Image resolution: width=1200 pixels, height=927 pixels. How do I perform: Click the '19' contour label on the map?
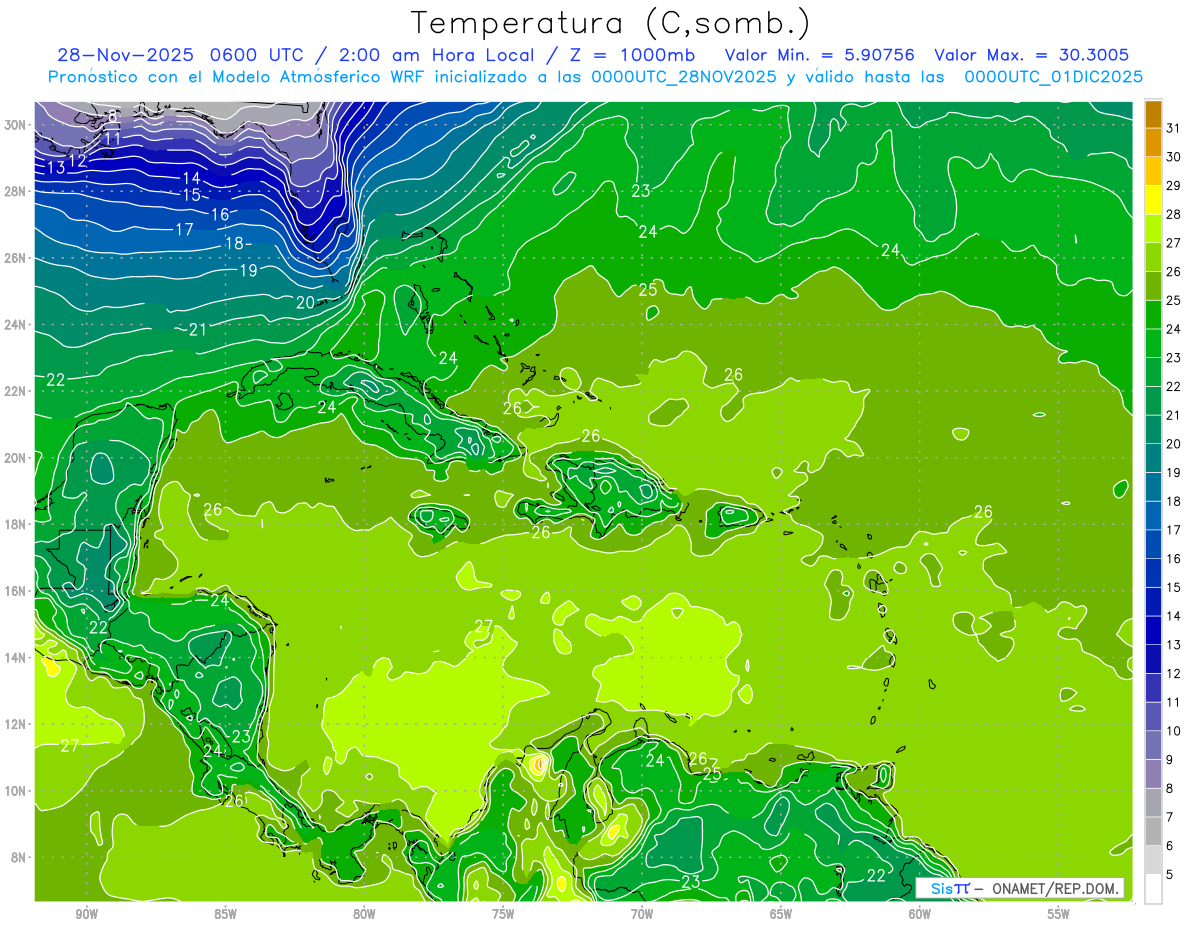248,271
